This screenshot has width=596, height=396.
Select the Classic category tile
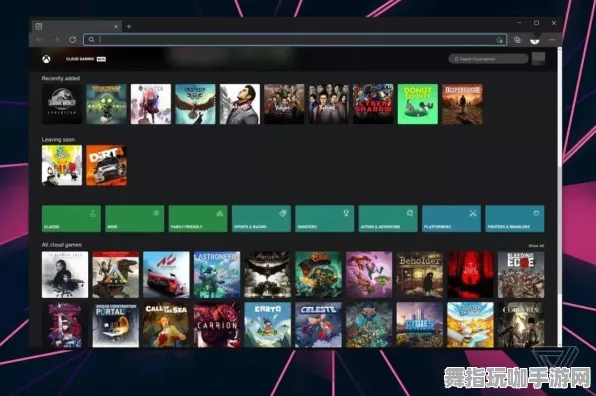point(71,219)
